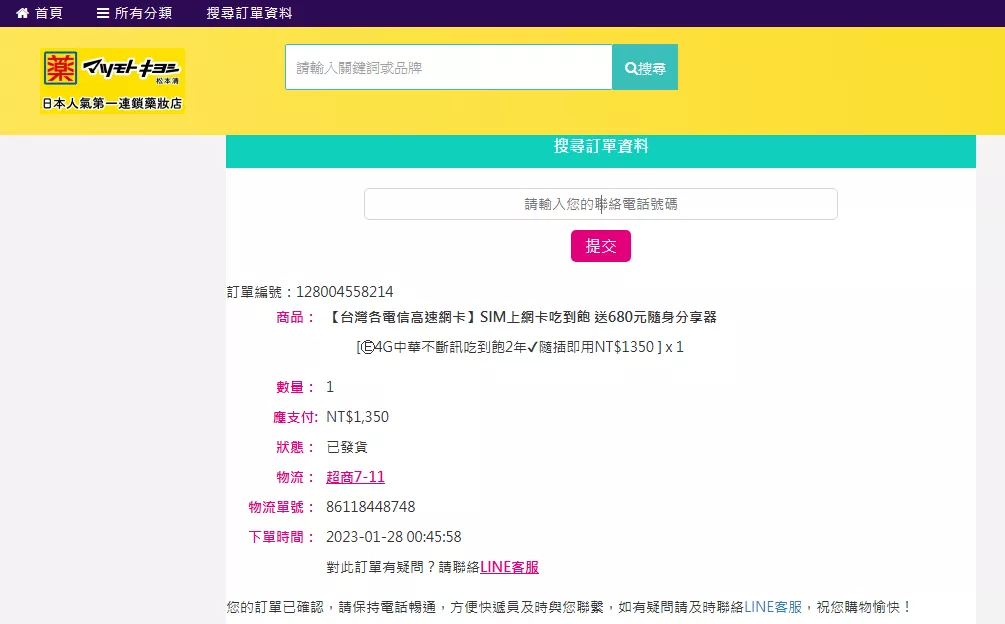The width and height of the screenshot is (1005, 624).
Task: Select the 物流單號 label
Action: (x=281, y=507)
